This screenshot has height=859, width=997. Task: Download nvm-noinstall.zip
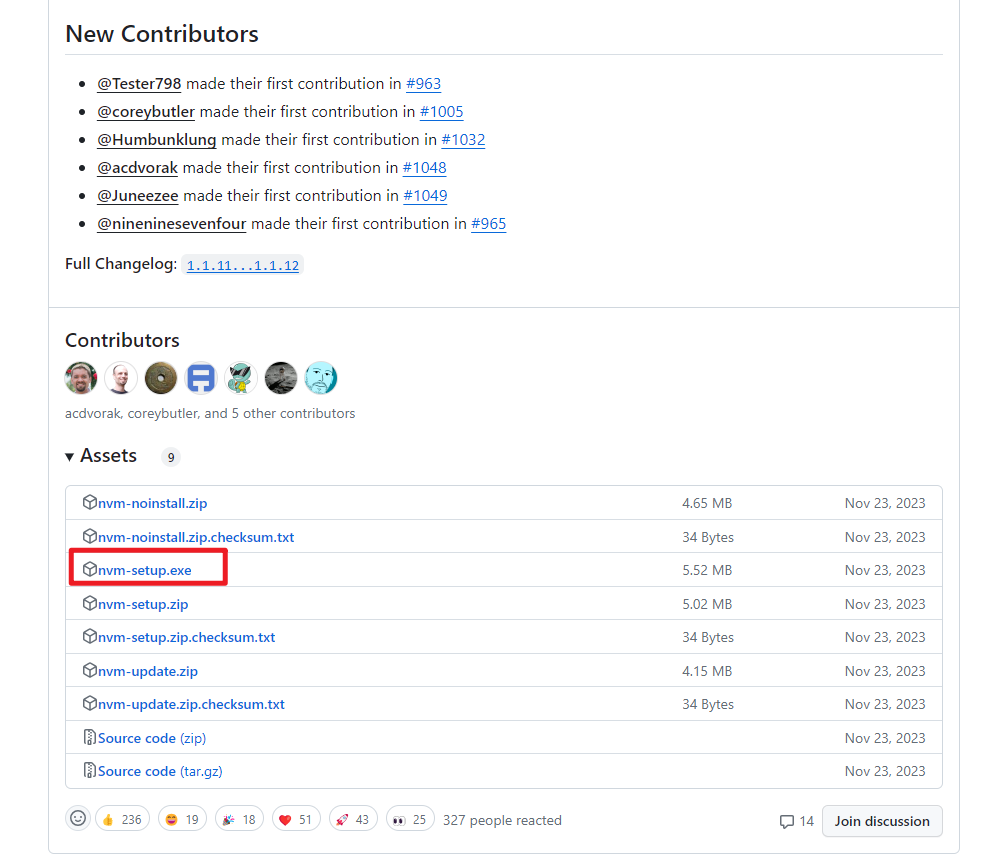click(x=153, y=504)
